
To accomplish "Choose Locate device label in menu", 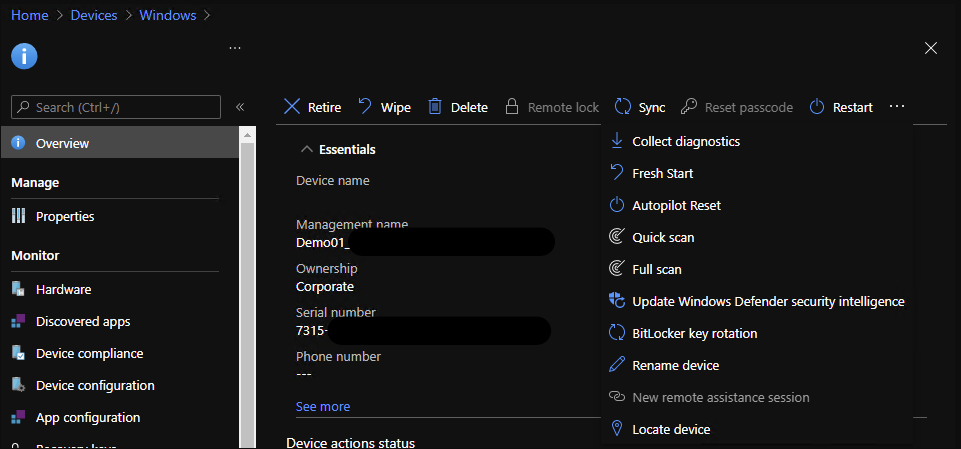I will click(x=671, y=429).
